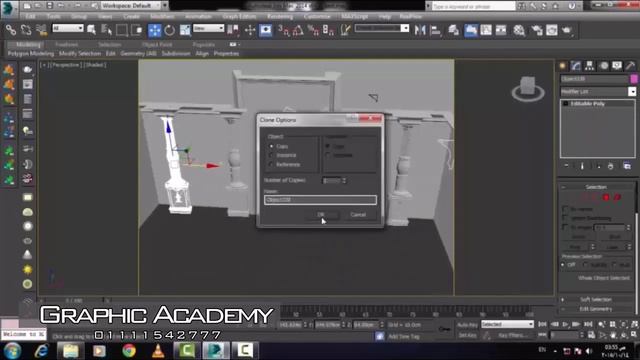Click the Select and Link tool
The width and height of the screenshot is (640, 360).
(x=11, y=30)
